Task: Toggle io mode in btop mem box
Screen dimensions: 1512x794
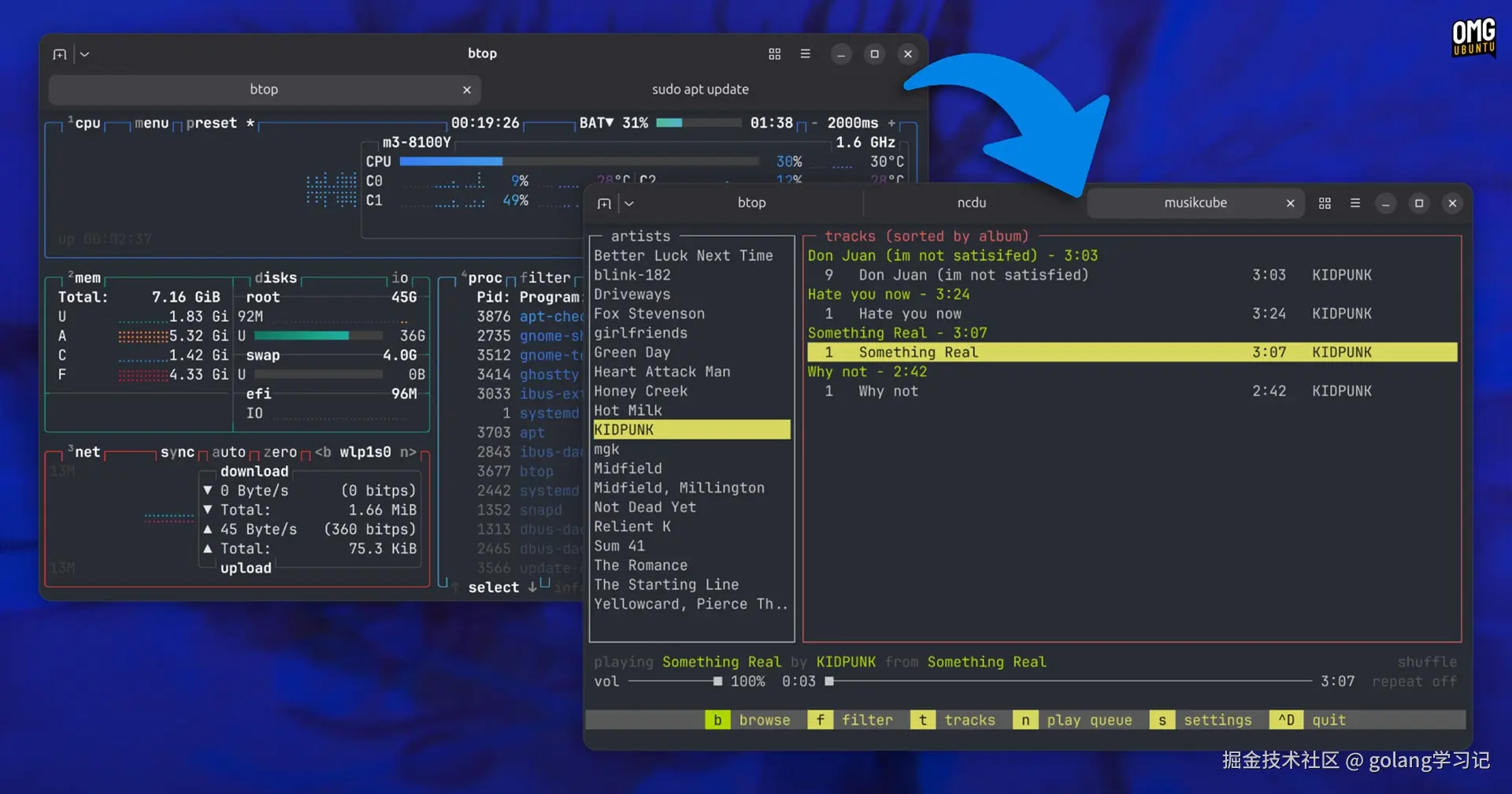Action: point(400,278)
